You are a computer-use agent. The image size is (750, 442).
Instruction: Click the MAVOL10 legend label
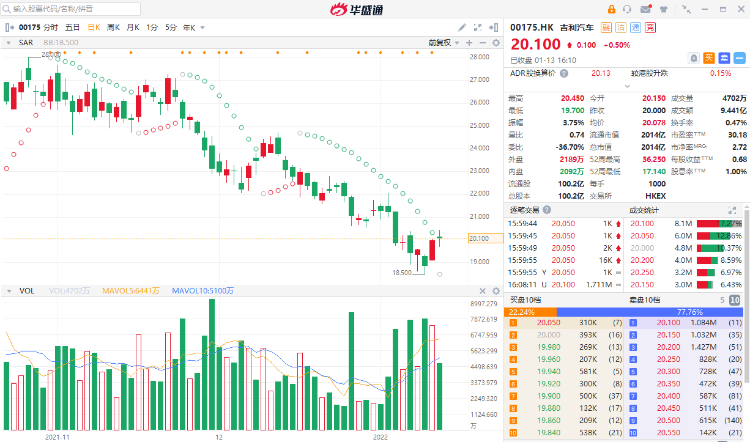(x=203, y=291)
